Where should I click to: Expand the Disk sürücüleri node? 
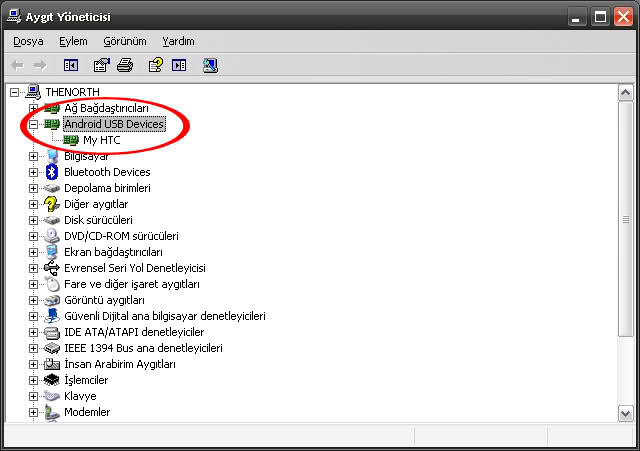(x=33, y=220)
